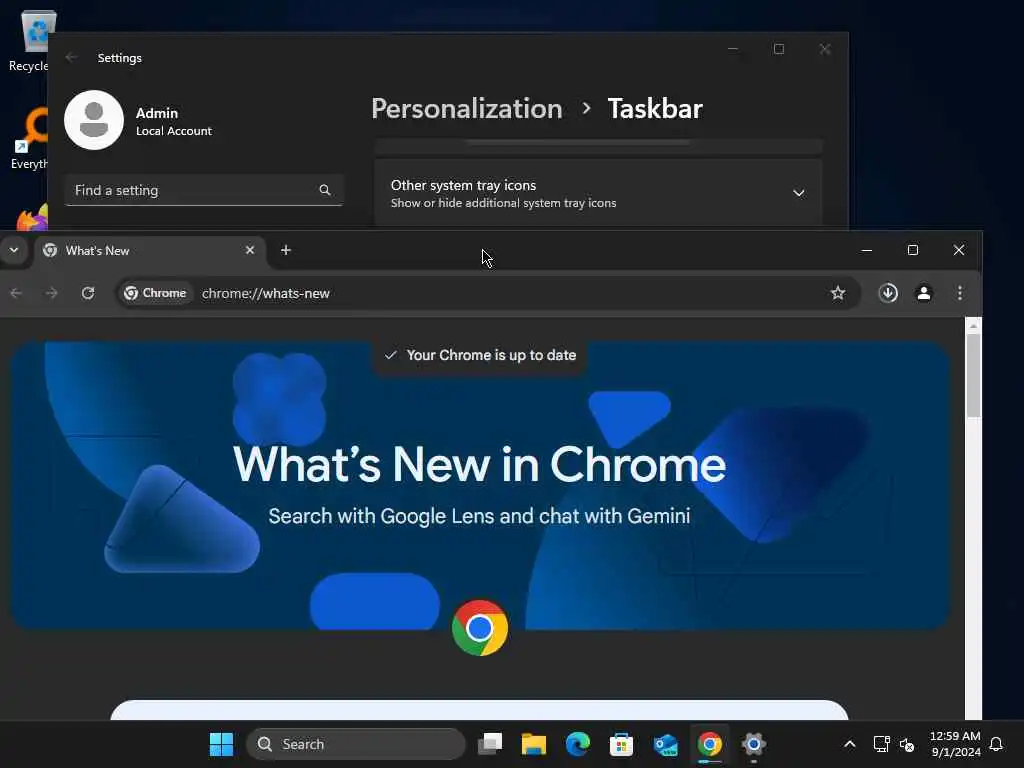The width and height of the screenshot is (1024, 768).
Task: Click Admin Local Account name
Action: click(x=174, y=121)
